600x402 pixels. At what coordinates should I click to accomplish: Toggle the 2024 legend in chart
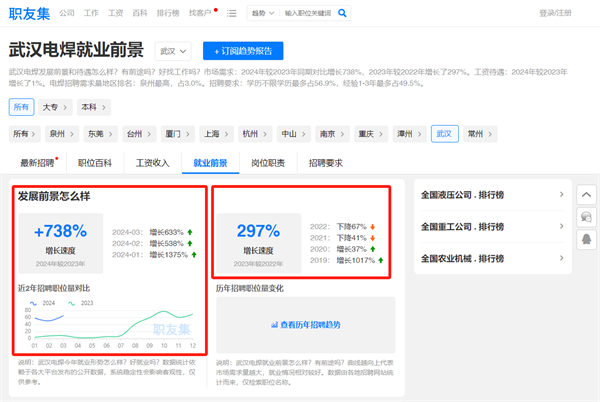[42, 303]
